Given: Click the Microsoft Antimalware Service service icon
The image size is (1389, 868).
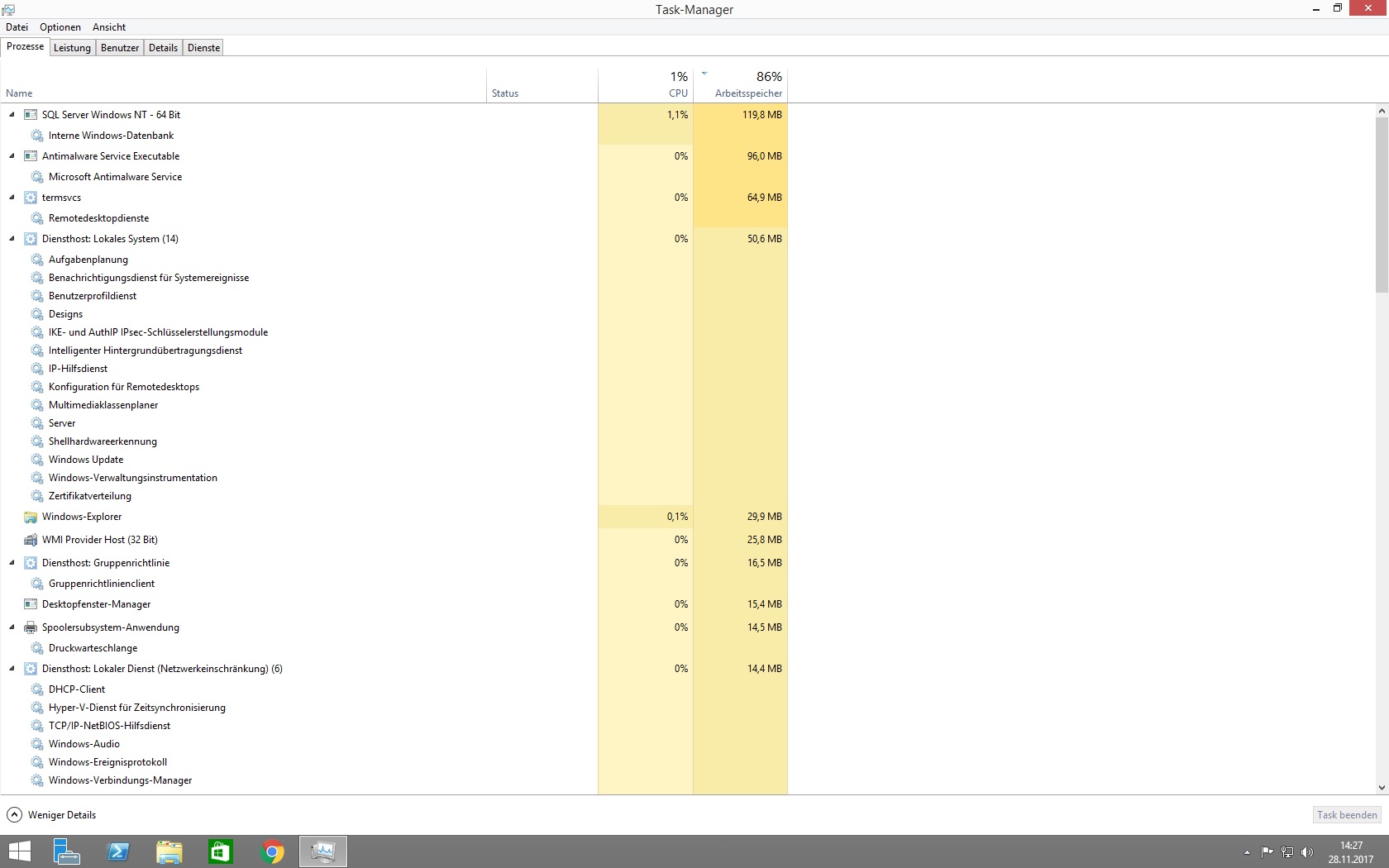Looking at the screenshot, I should [37, 177].
